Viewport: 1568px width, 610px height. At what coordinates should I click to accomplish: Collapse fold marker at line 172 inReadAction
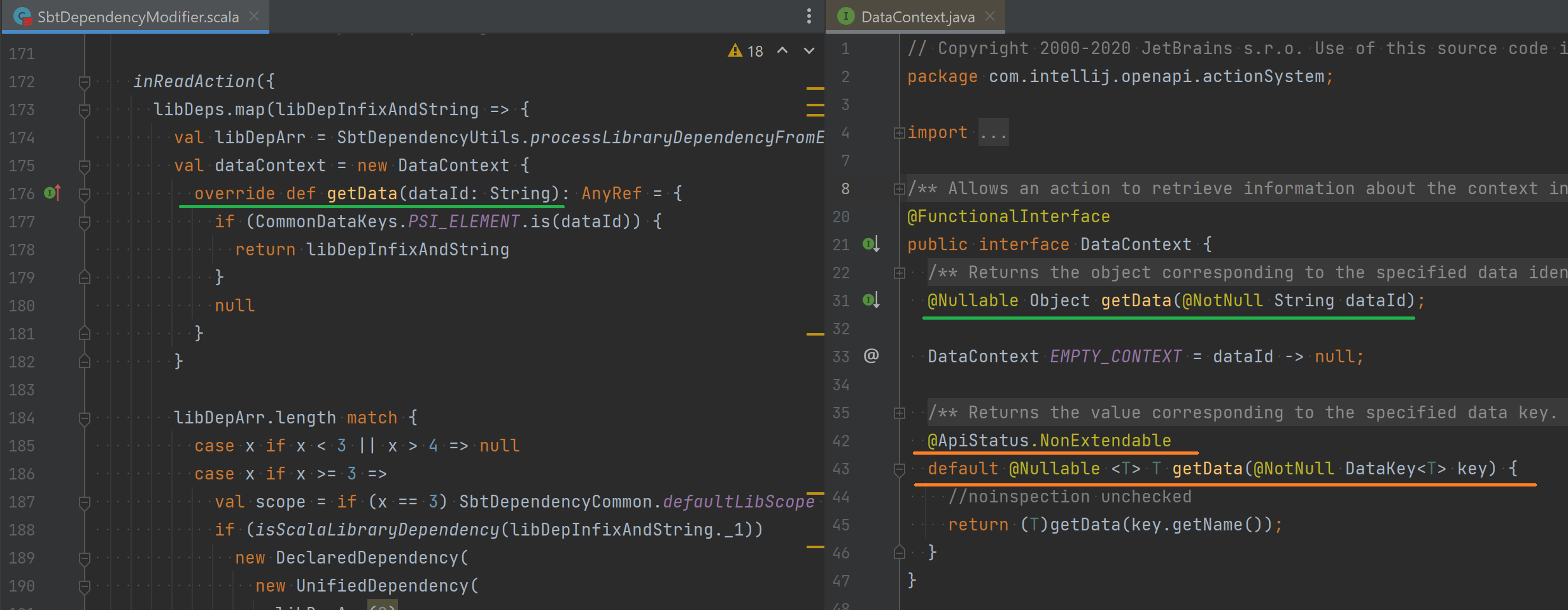[84, 82]
